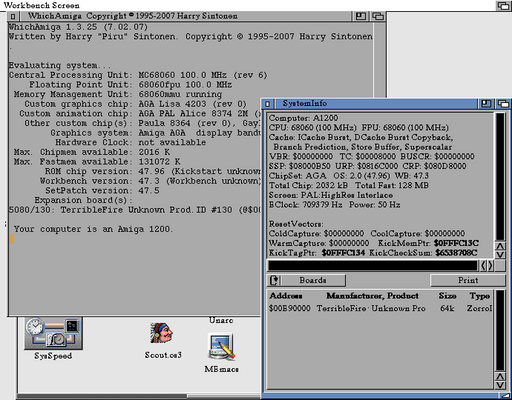Screen dimensions: 512x400
Task: Click the SystemInfo window title bar
Action: coord(375,104)
